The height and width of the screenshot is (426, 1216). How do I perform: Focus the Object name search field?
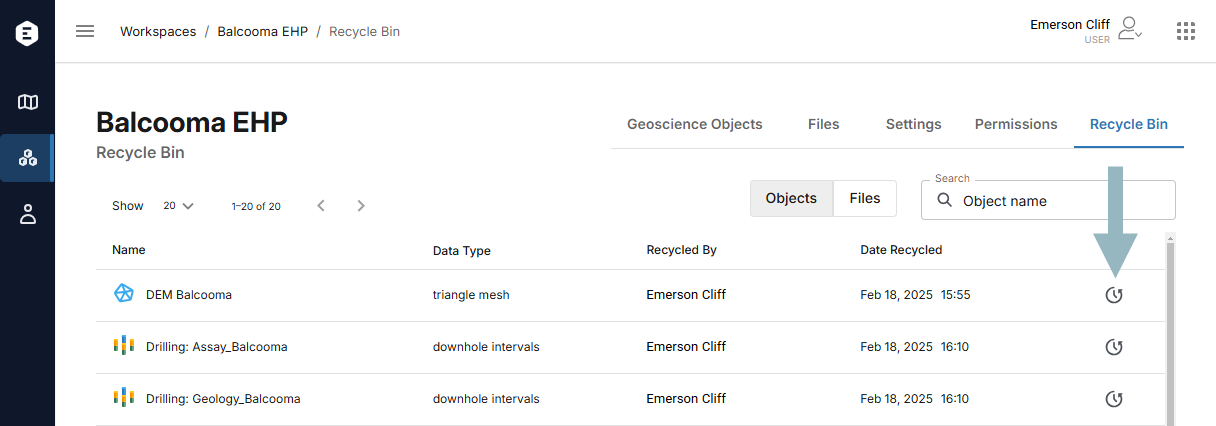coord(1048,200)
